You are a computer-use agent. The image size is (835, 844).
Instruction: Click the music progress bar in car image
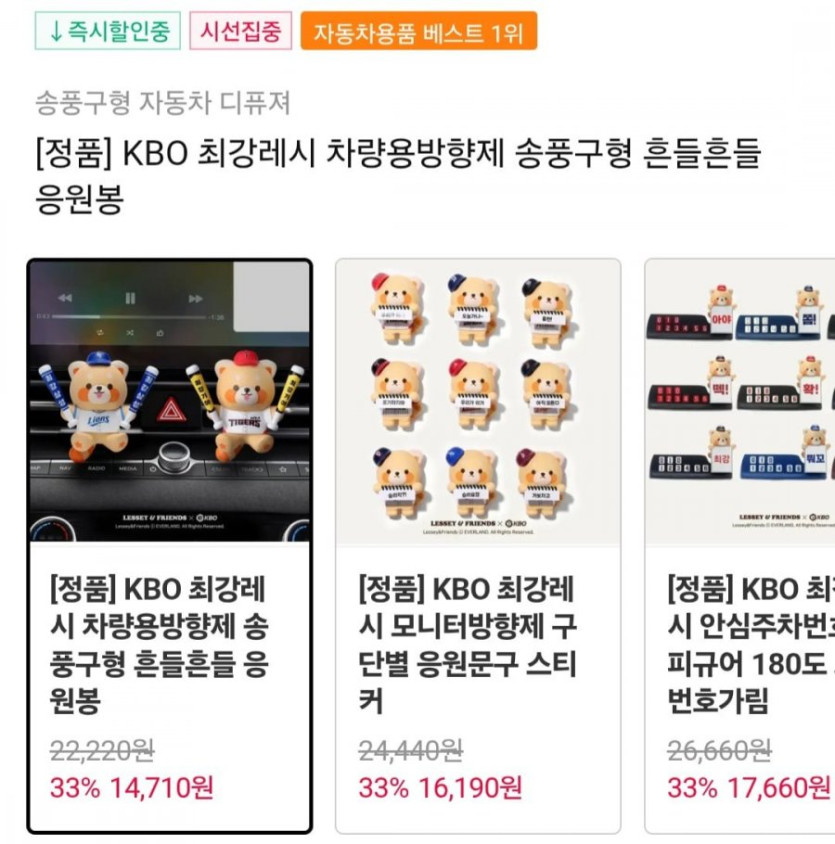129,317
